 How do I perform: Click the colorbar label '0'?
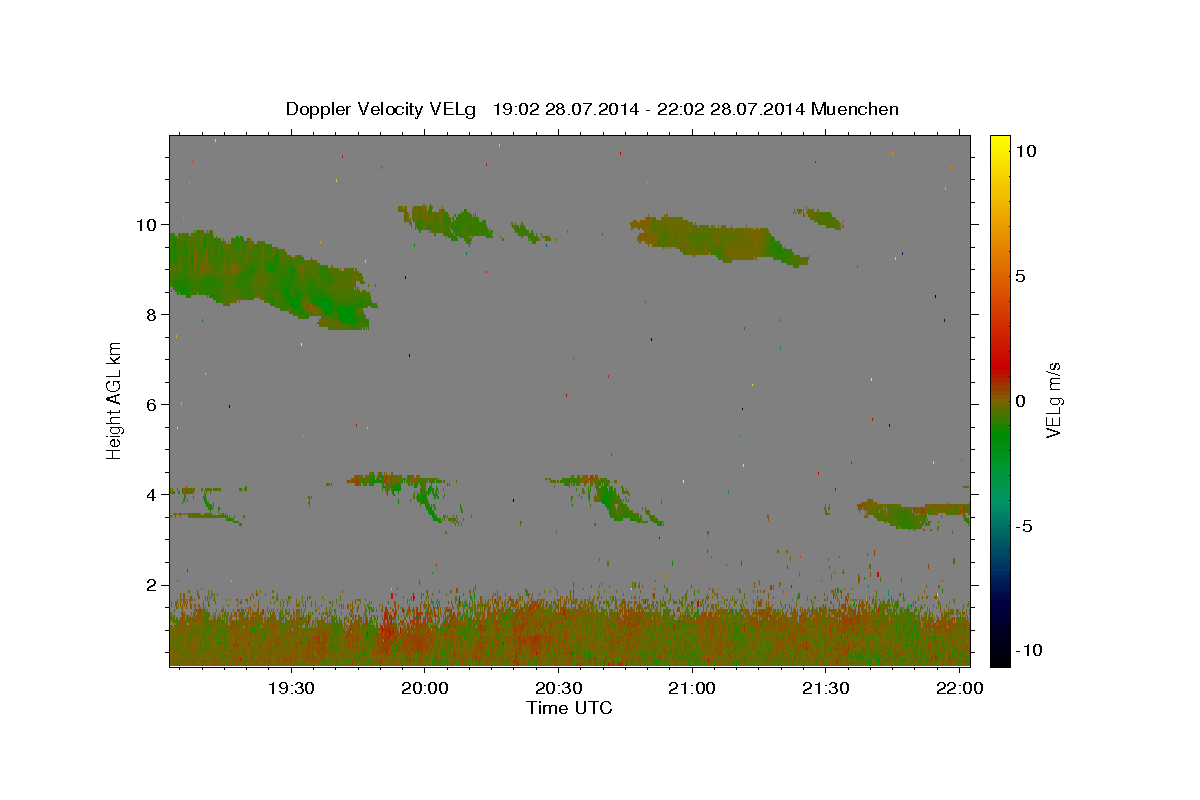click(1021, 401)
